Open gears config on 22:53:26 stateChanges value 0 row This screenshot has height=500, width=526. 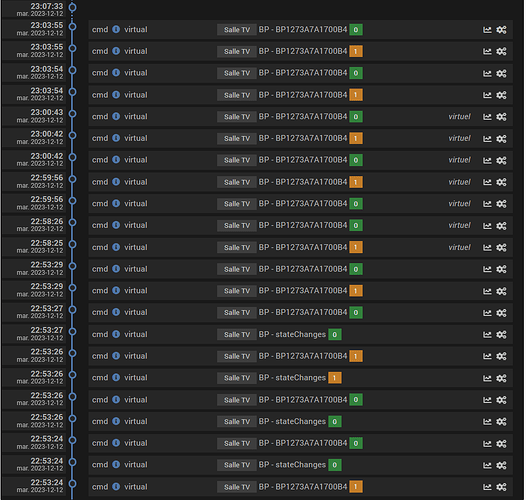point(502,422)
